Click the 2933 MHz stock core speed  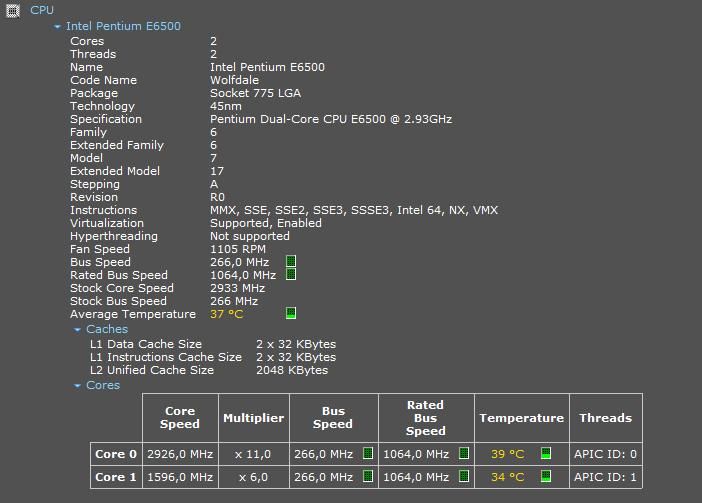point(238,287)
